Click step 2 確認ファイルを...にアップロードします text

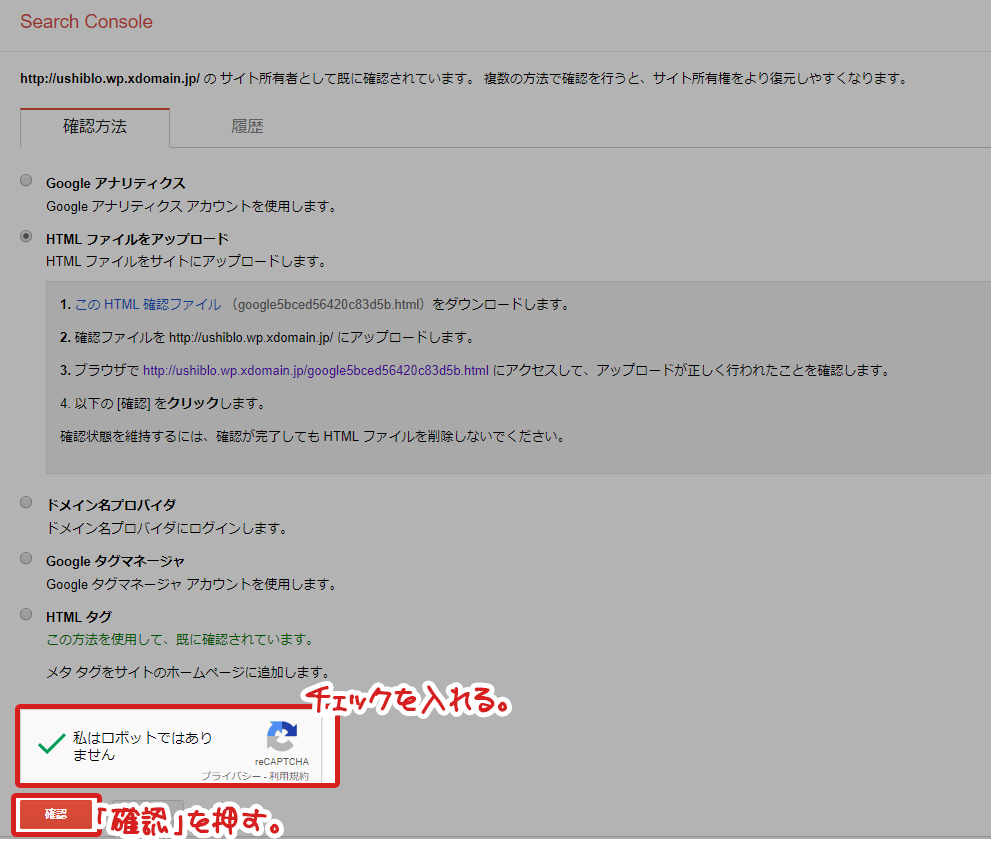coord(267,338)
